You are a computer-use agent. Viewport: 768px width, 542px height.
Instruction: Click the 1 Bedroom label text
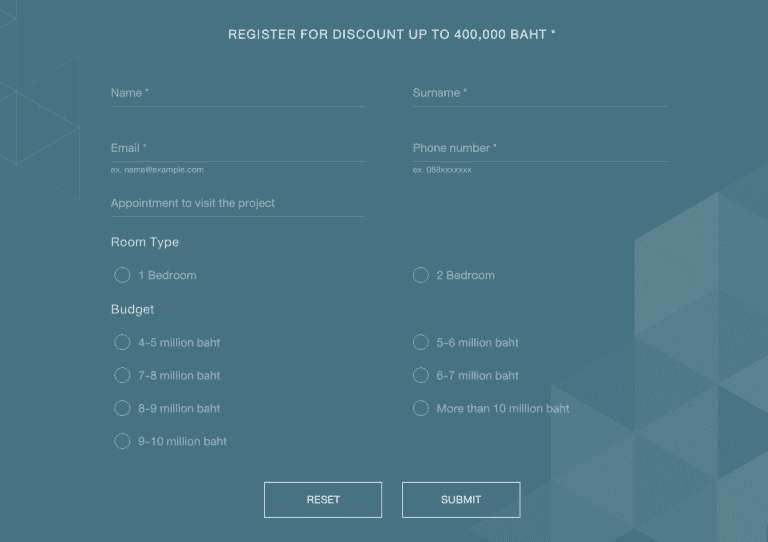(168, 275)
